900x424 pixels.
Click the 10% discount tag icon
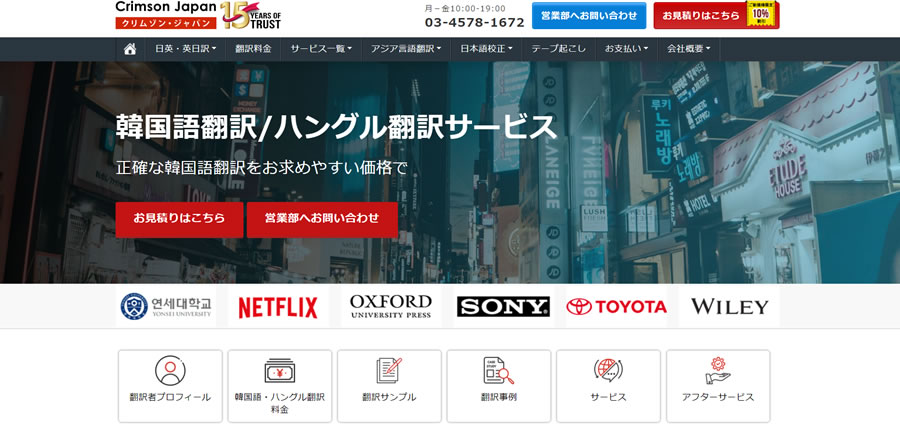762,14
